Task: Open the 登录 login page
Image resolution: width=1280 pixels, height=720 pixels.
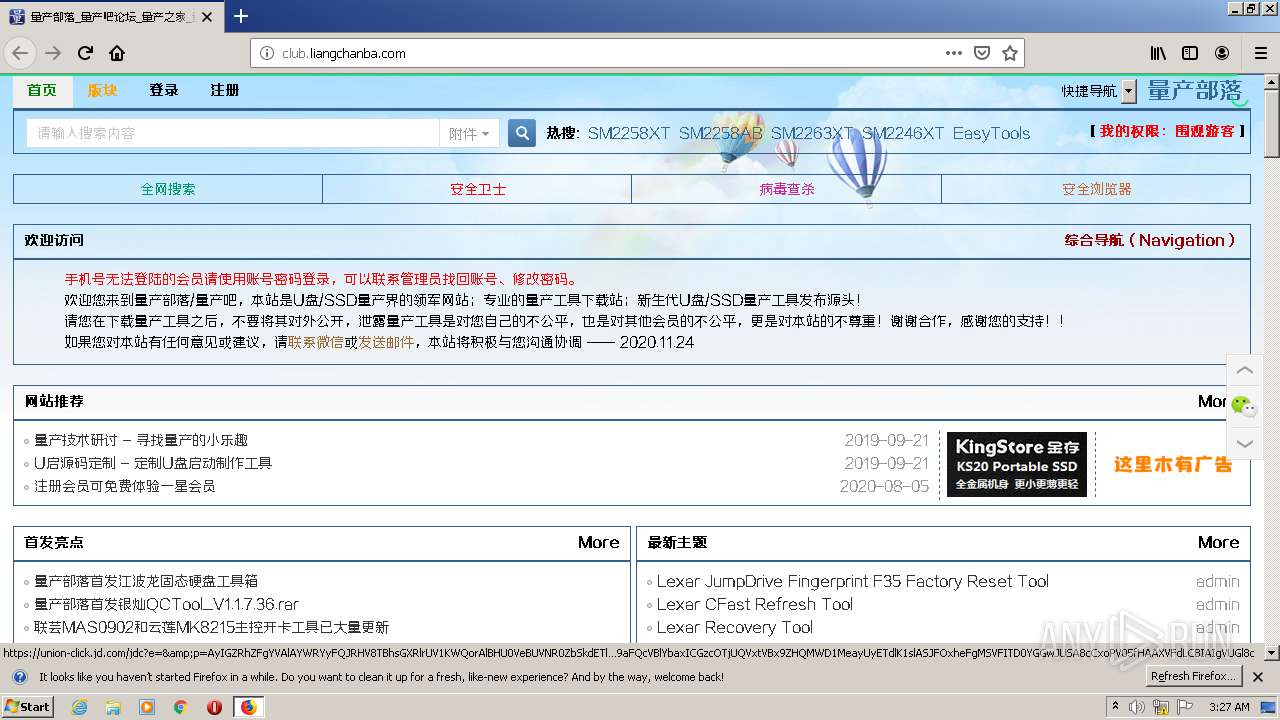Action: pos(163,90)
